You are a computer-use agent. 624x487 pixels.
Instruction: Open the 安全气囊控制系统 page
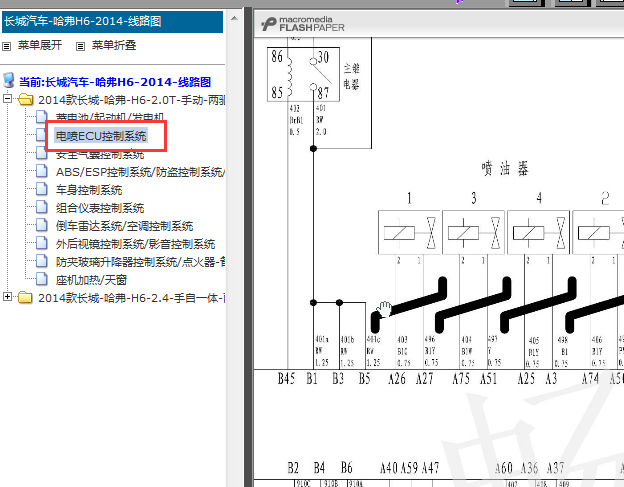point(100,154)
